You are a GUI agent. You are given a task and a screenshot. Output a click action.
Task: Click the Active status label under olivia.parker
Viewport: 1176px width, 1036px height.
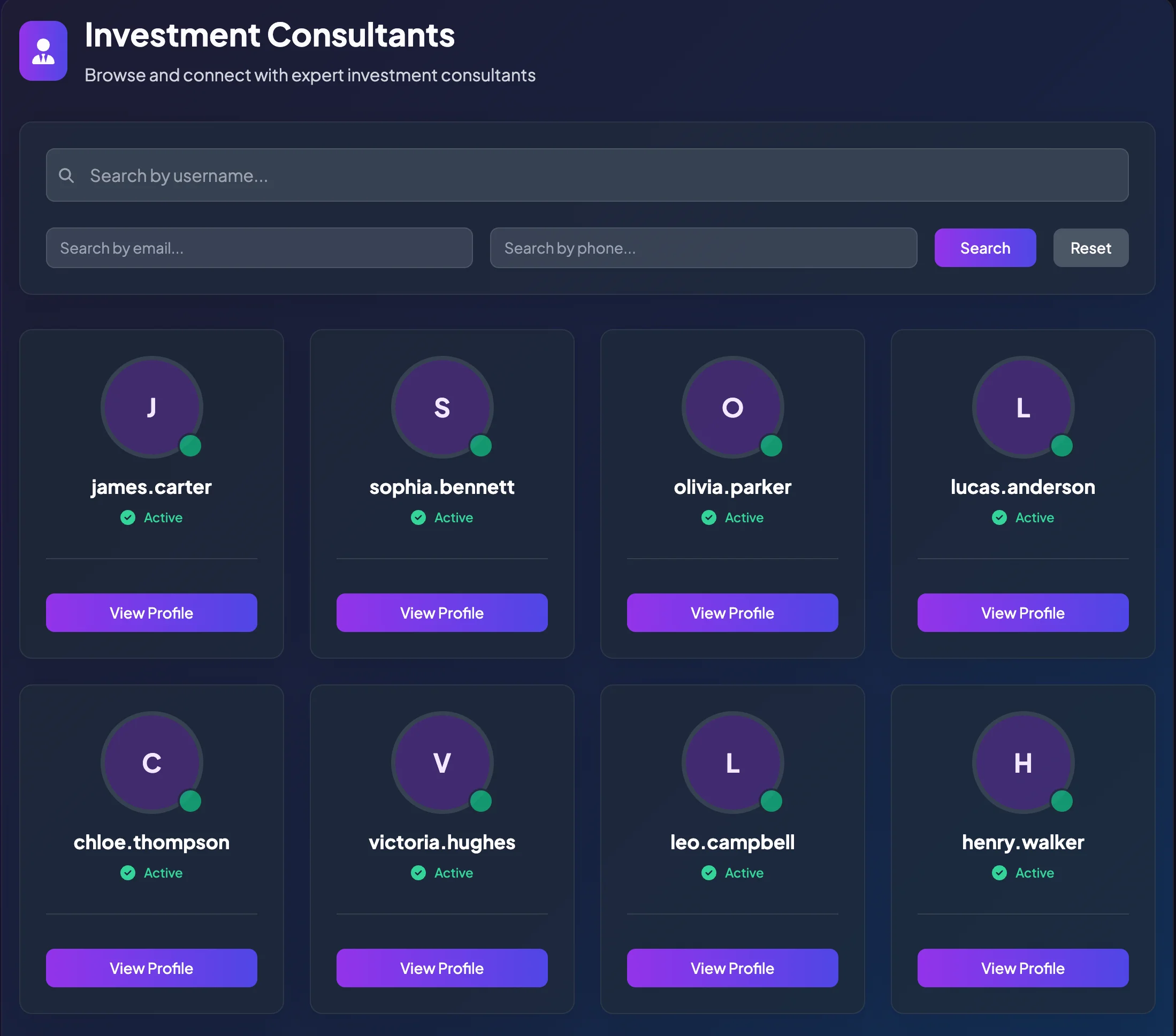tap(744, 517)
